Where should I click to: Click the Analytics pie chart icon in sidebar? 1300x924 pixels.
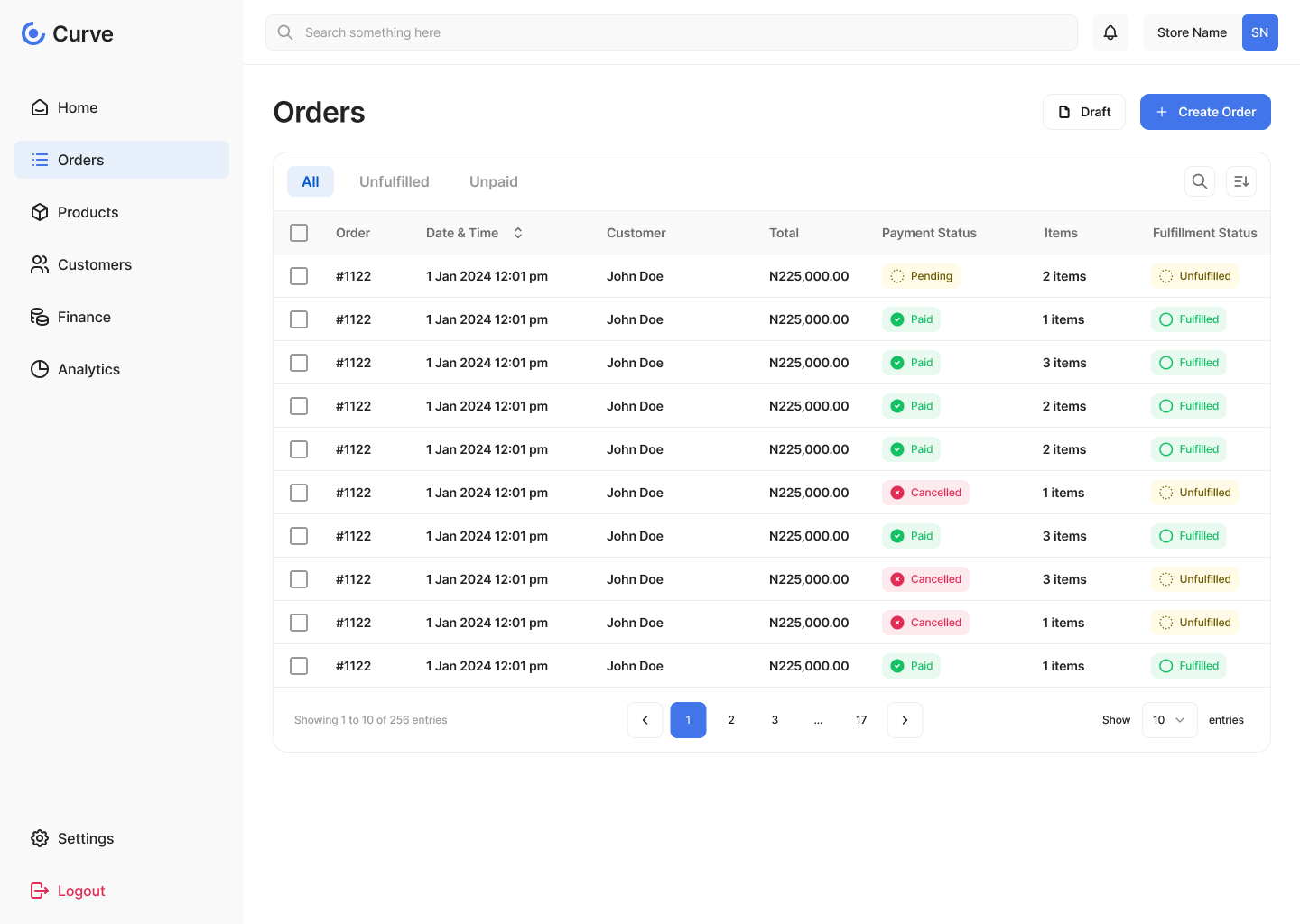click(40, 369)
